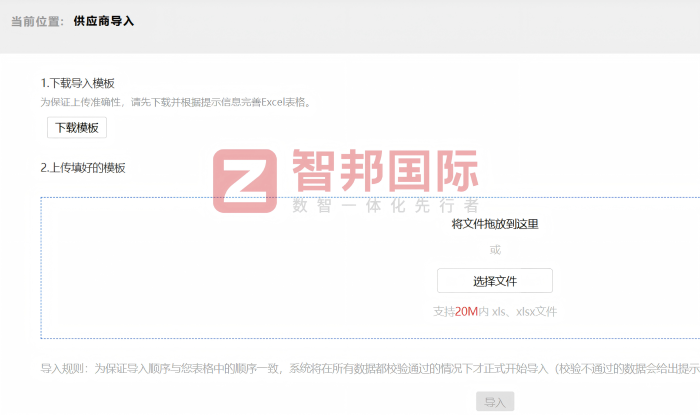Click the Excel表格 instruction sentence
The height and width of the screenshot is (415, 700).
click(177, 102)
